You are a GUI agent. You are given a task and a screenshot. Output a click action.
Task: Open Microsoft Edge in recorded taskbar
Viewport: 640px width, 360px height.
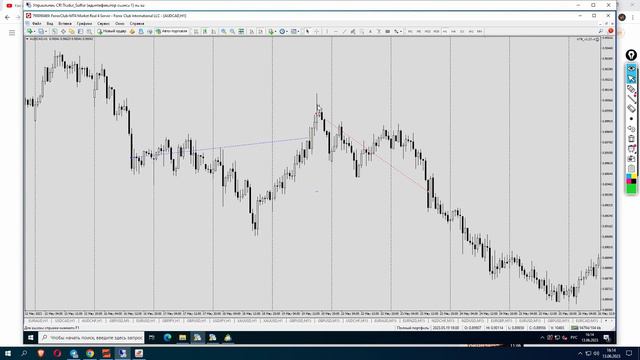tap(167, 338)
